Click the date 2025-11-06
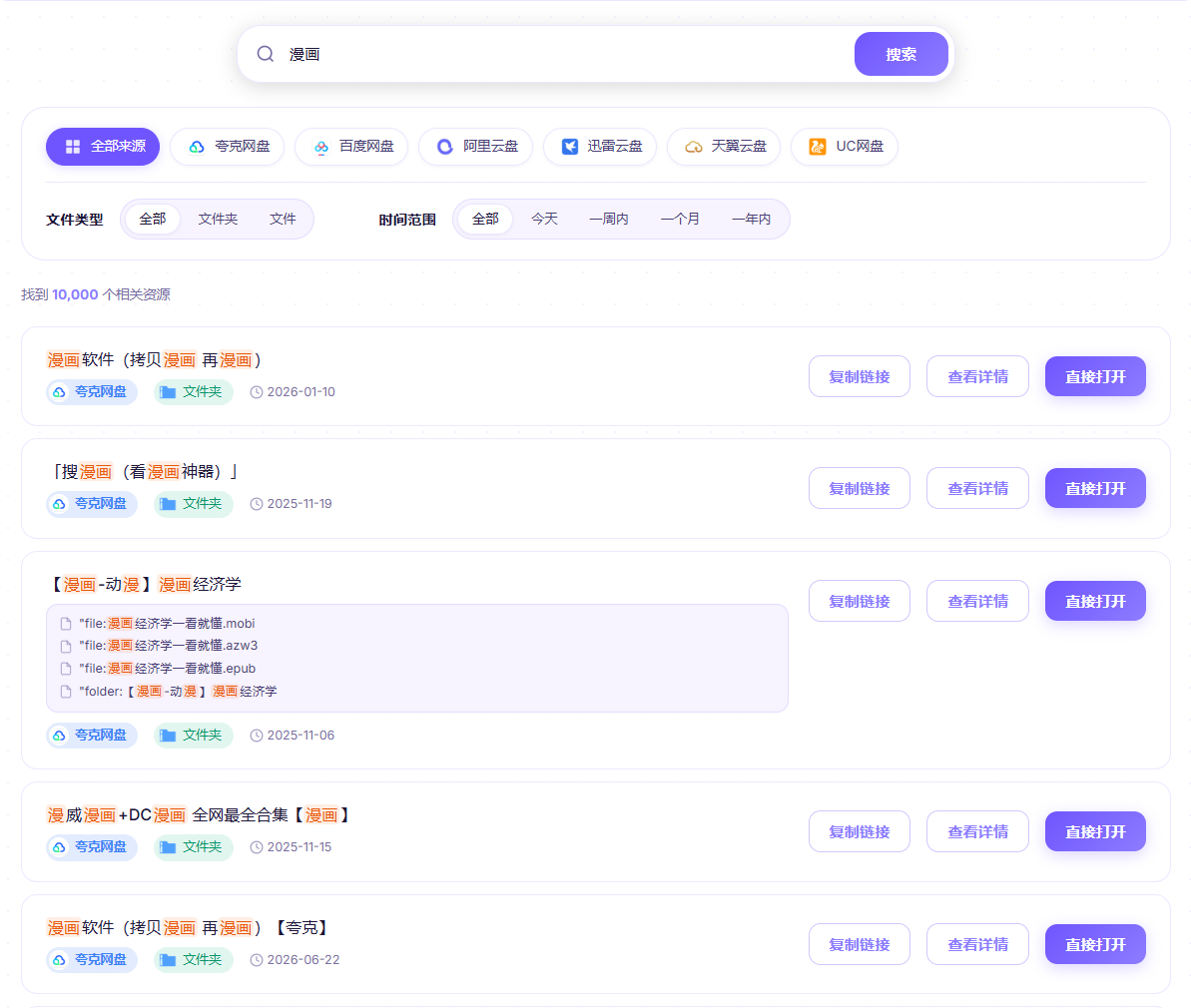Viewport: 1191px width, 1008px height. 300,736
